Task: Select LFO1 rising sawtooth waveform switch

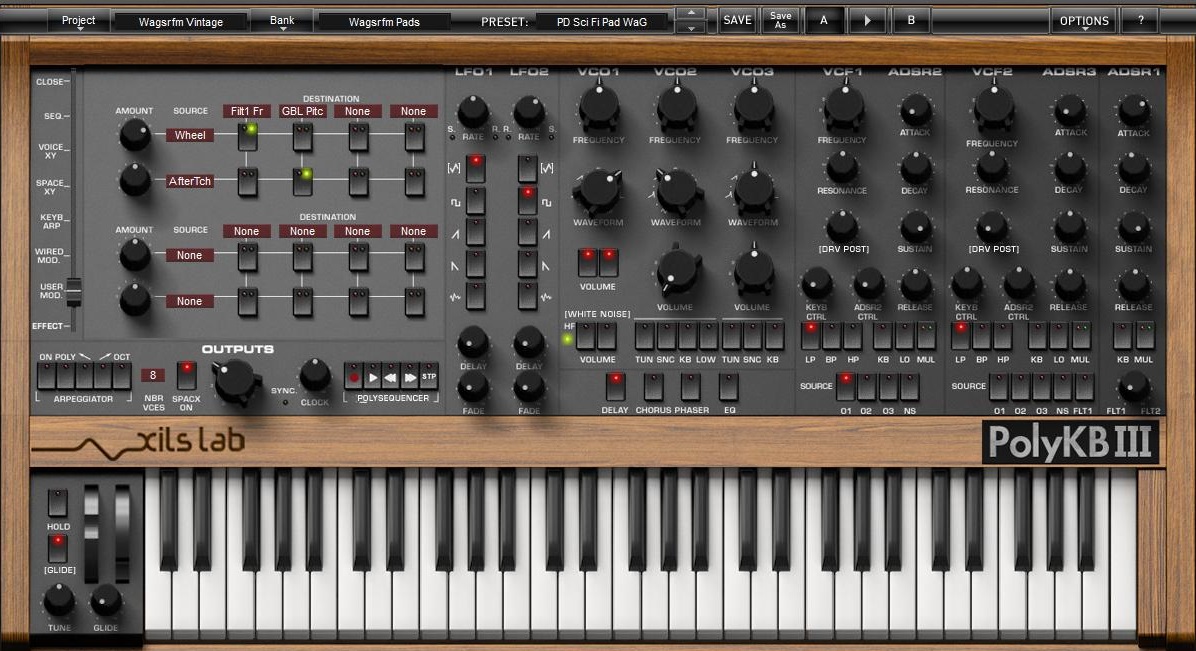Action: click(x=475, y=232)
